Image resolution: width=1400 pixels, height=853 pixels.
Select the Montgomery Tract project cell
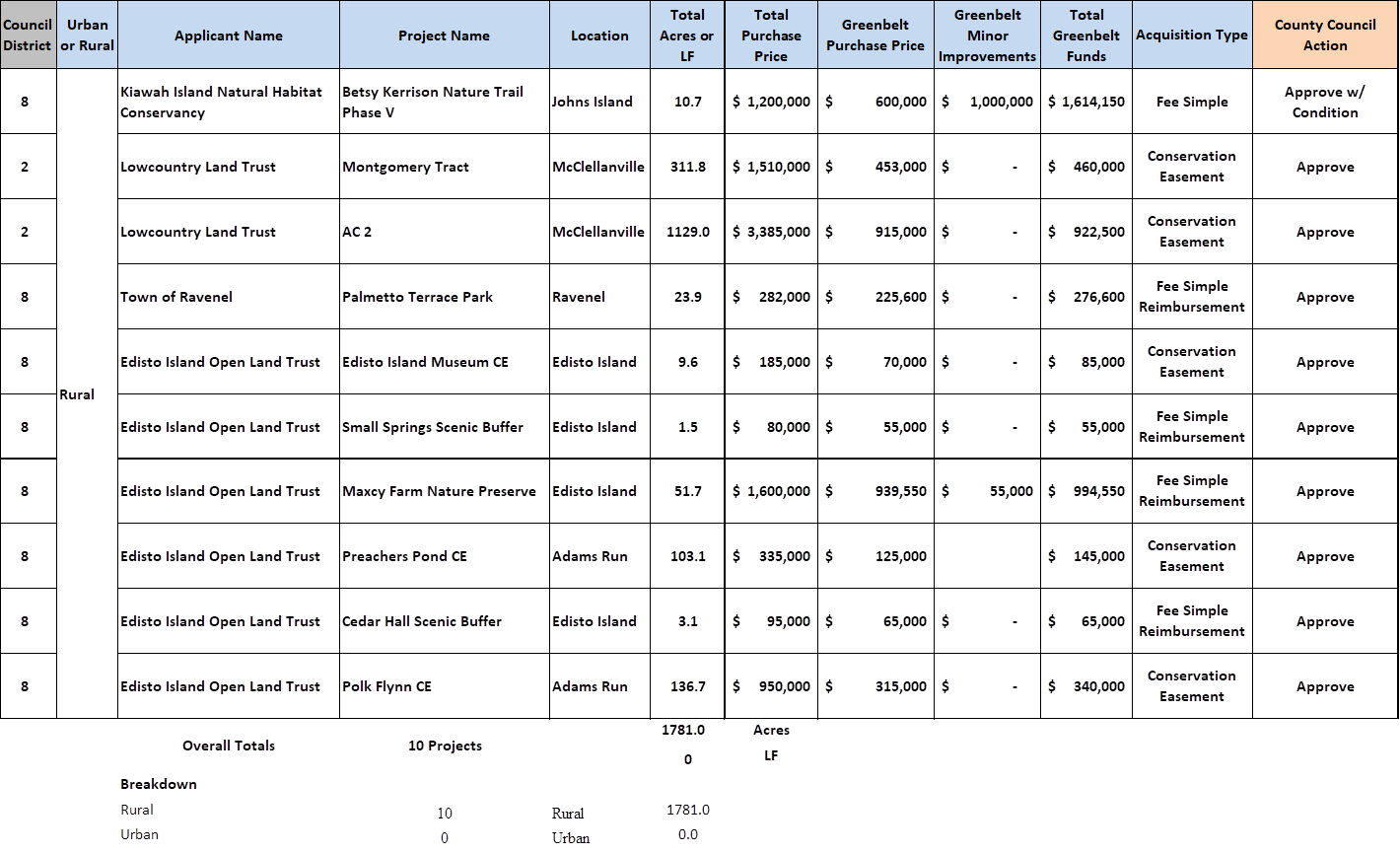405,168
